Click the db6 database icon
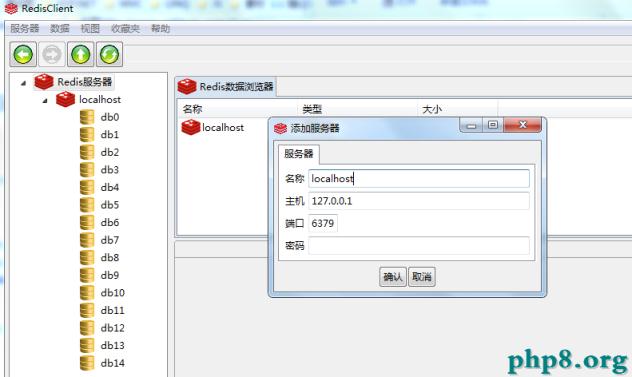The width and height of the screenshot is (632, 377). coord(87,223)
